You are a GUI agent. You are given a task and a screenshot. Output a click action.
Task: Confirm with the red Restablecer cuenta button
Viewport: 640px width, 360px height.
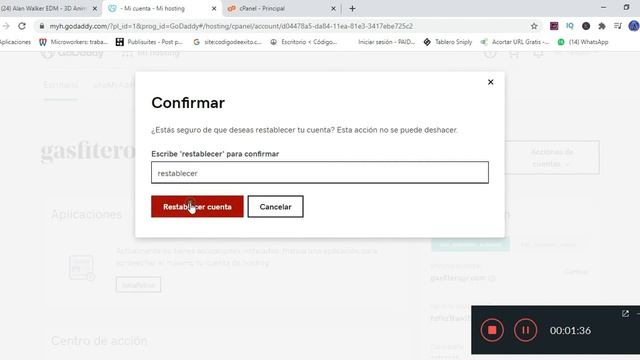pyautogui.click(x=197, y=207)
